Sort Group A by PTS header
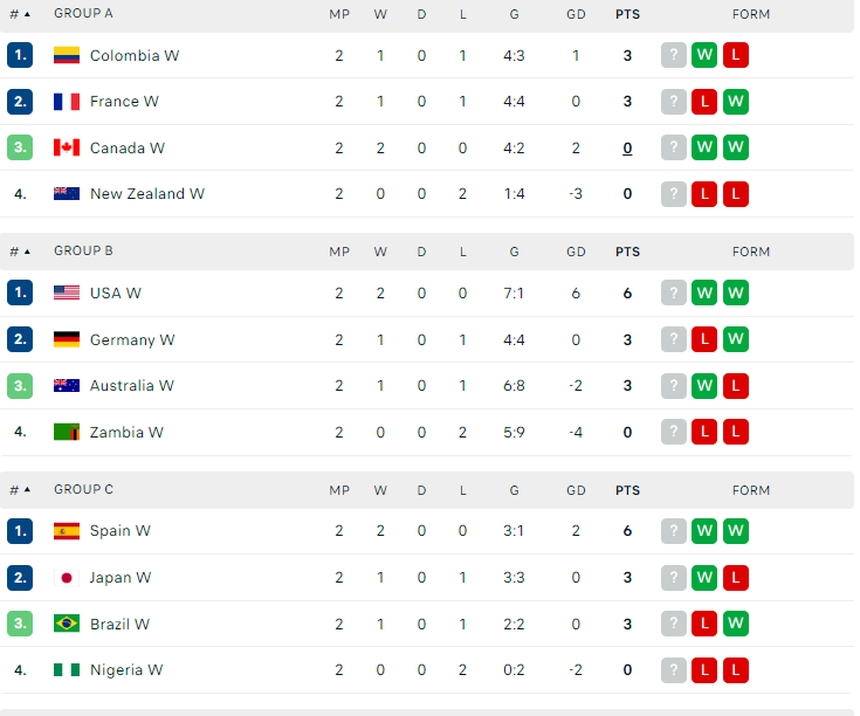 click(x=627, y=15)
